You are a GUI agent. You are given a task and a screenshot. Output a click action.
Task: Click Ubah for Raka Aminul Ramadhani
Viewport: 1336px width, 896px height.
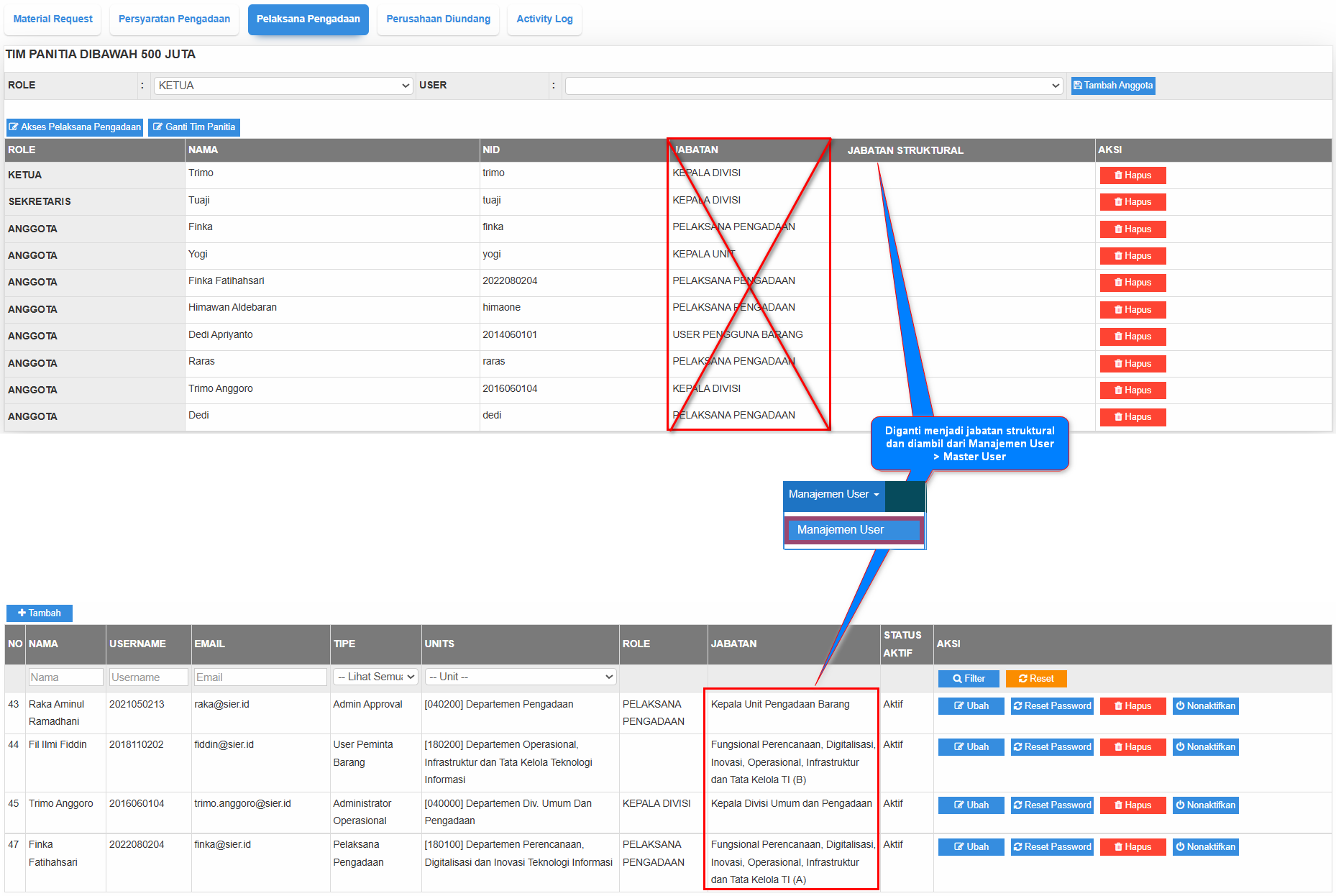click(971, 706)
